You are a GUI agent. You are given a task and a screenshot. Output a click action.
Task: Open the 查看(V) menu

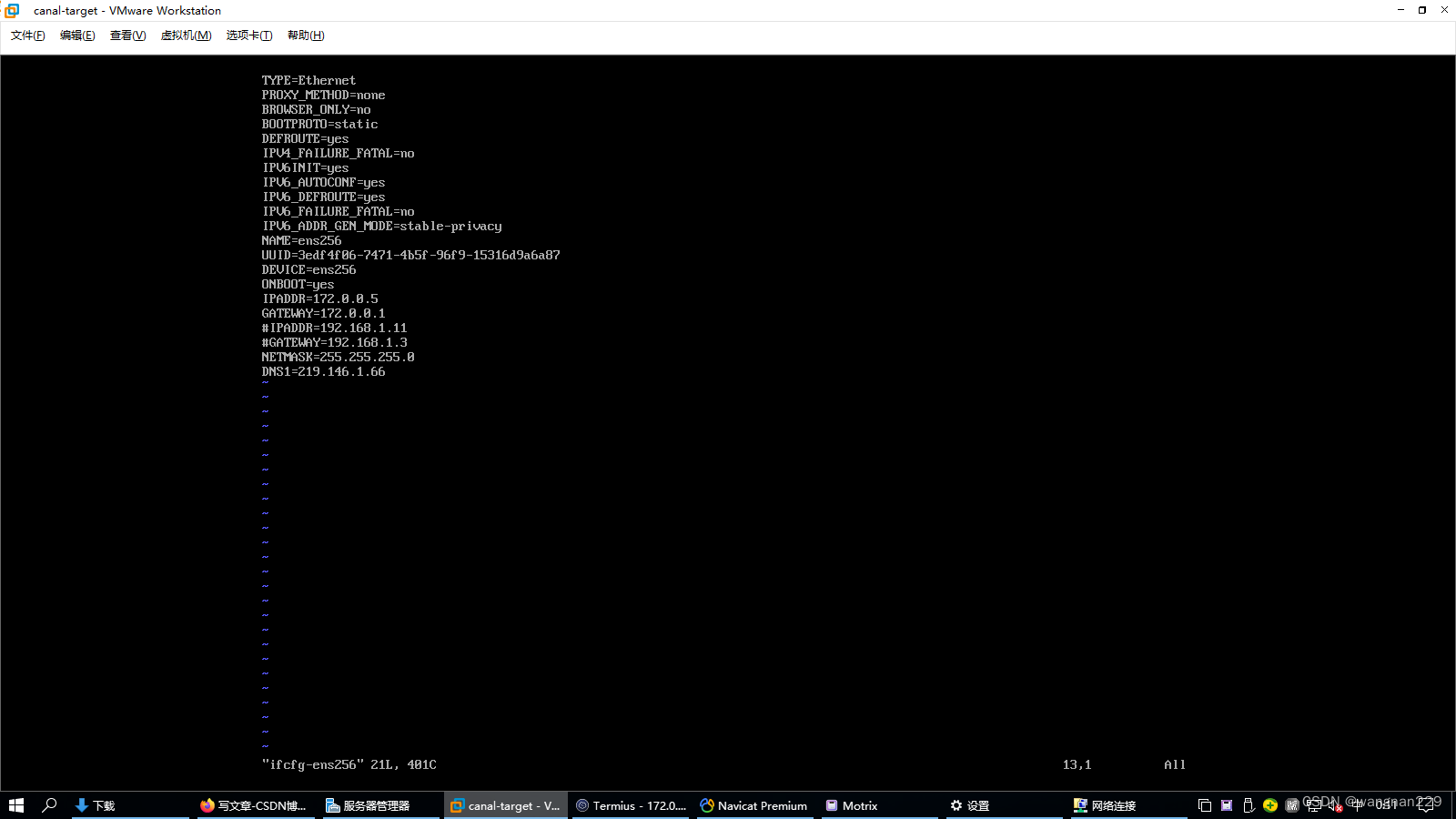click(x=127, y=35)
